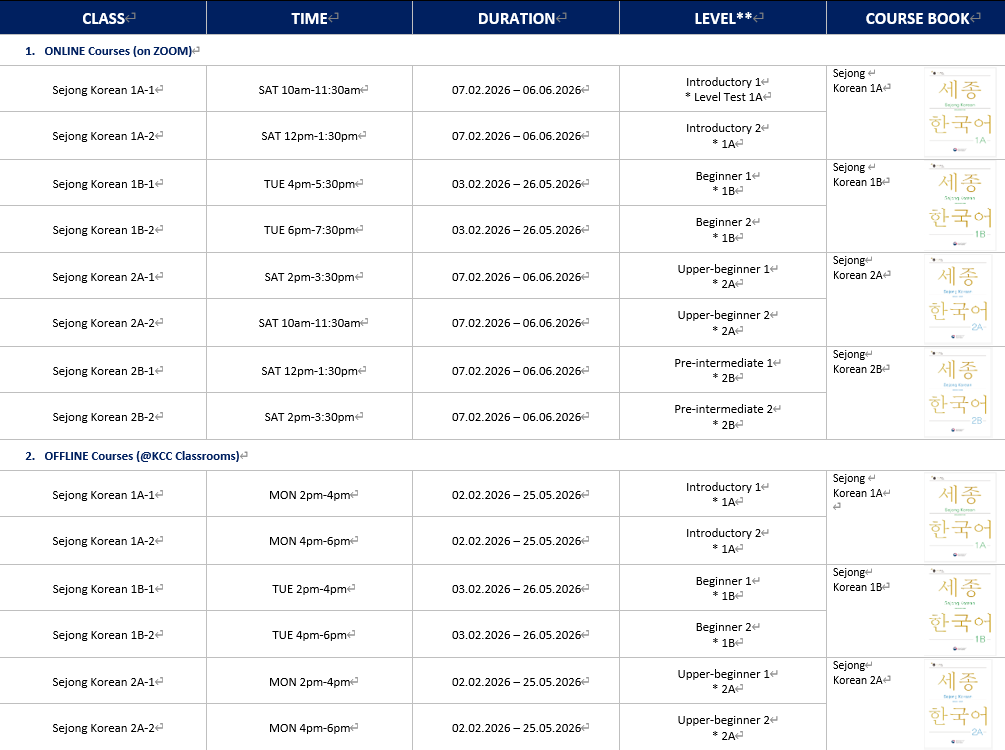
Task: Click the offline Sejong Korean 2A book cover
Action: (x=959, y=703)
